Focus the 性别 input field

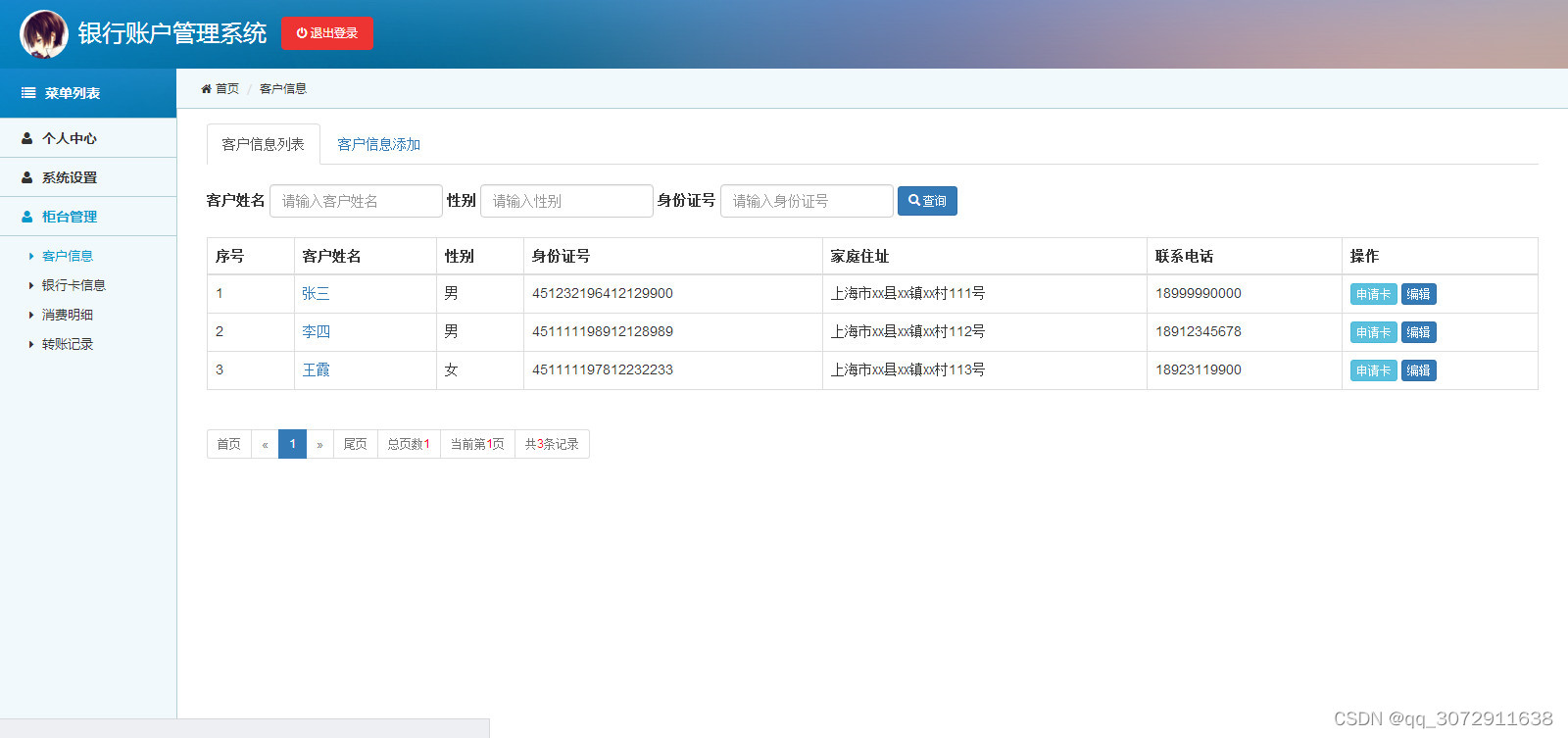tap(566, 201)
